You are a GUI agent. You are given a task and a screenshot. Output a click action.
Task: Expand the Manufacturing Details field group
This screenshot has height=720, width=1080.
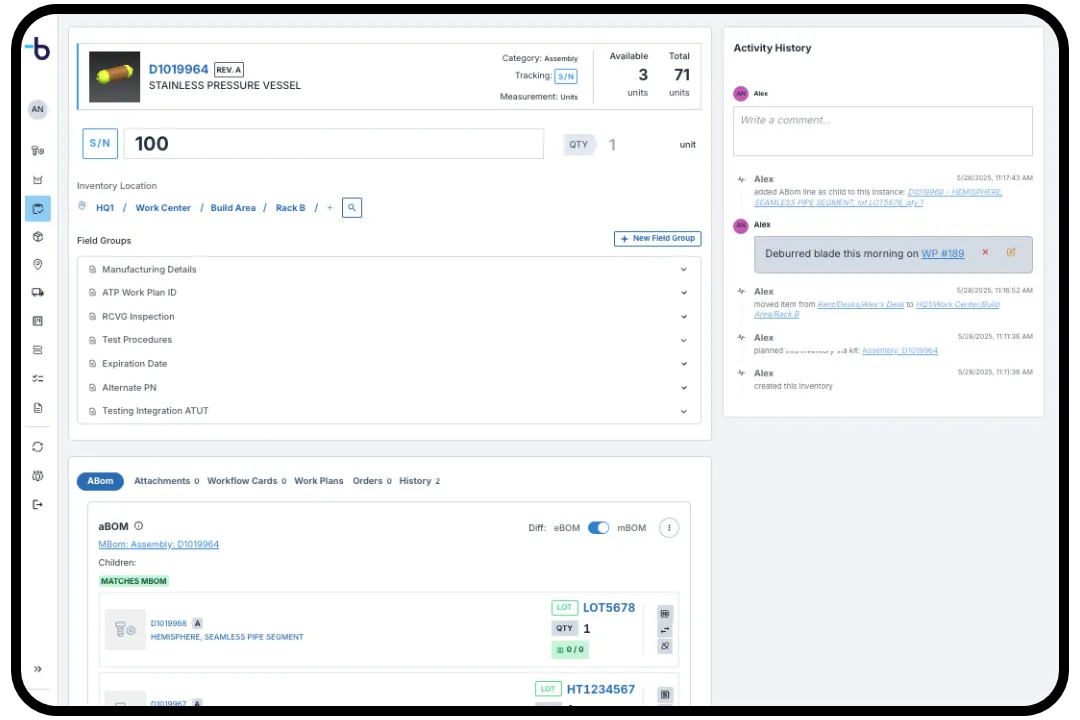tap(684, 269)
